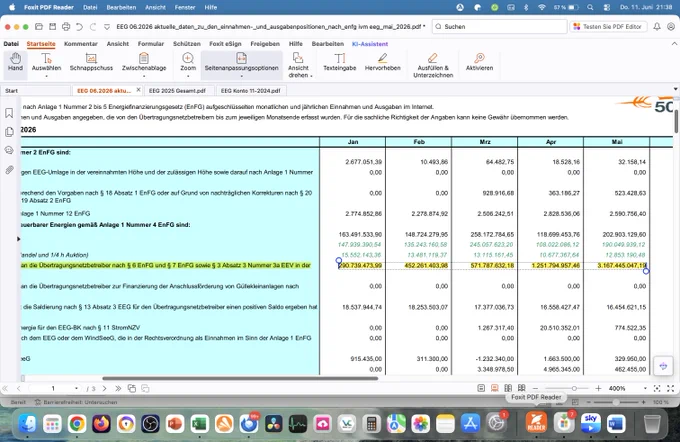Collapse the ribbon with the chevron
The width and height of the screenshot is (680, 442).
pos(674,44)
